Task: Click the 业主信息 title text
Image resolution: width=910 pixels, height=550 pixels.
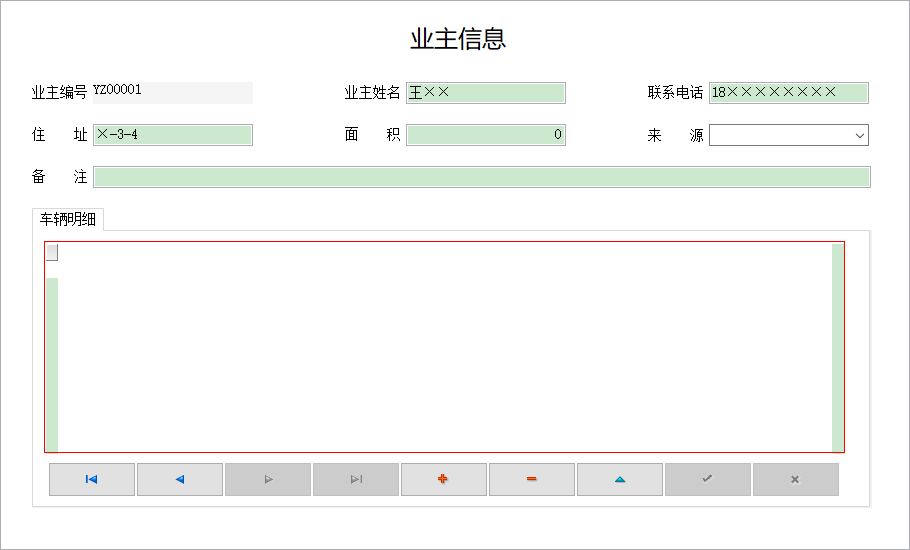Action: coord(458,39)
